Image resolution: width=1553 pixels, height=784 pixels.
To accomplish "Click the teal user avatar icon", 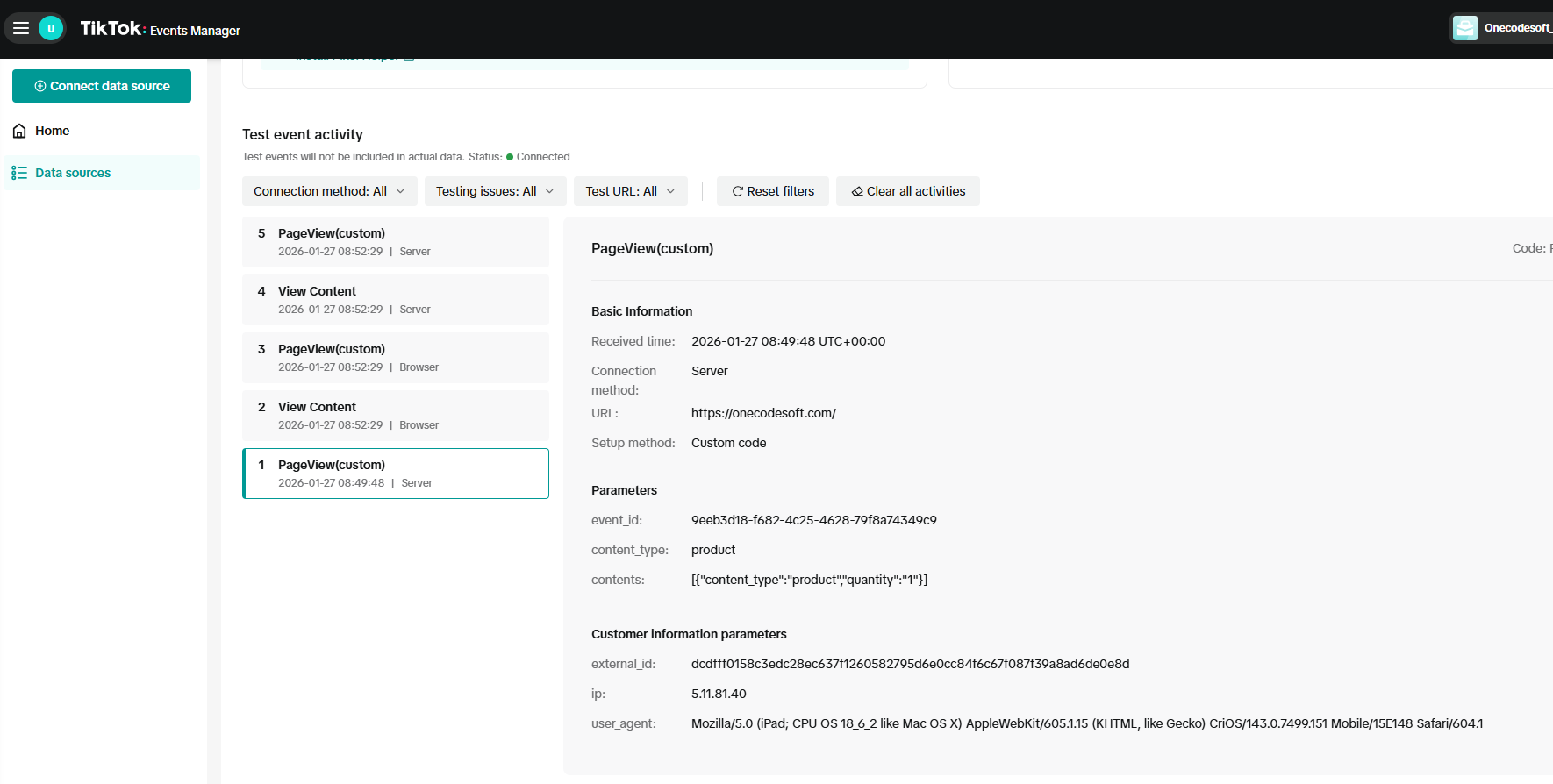I will click(x=51, y=28).
